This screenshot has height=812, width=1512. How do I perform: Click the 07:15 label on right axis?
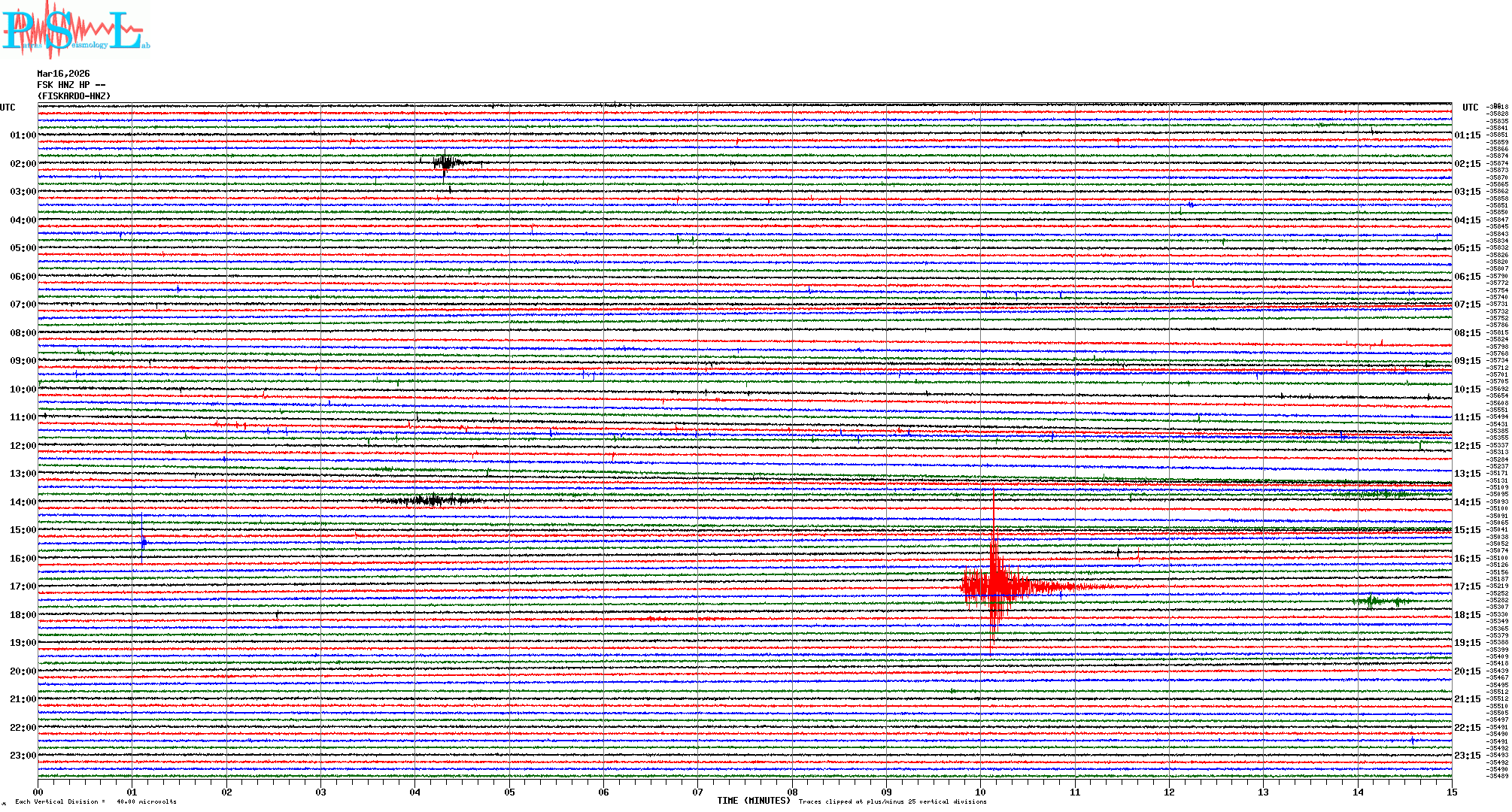(1467, 304)
